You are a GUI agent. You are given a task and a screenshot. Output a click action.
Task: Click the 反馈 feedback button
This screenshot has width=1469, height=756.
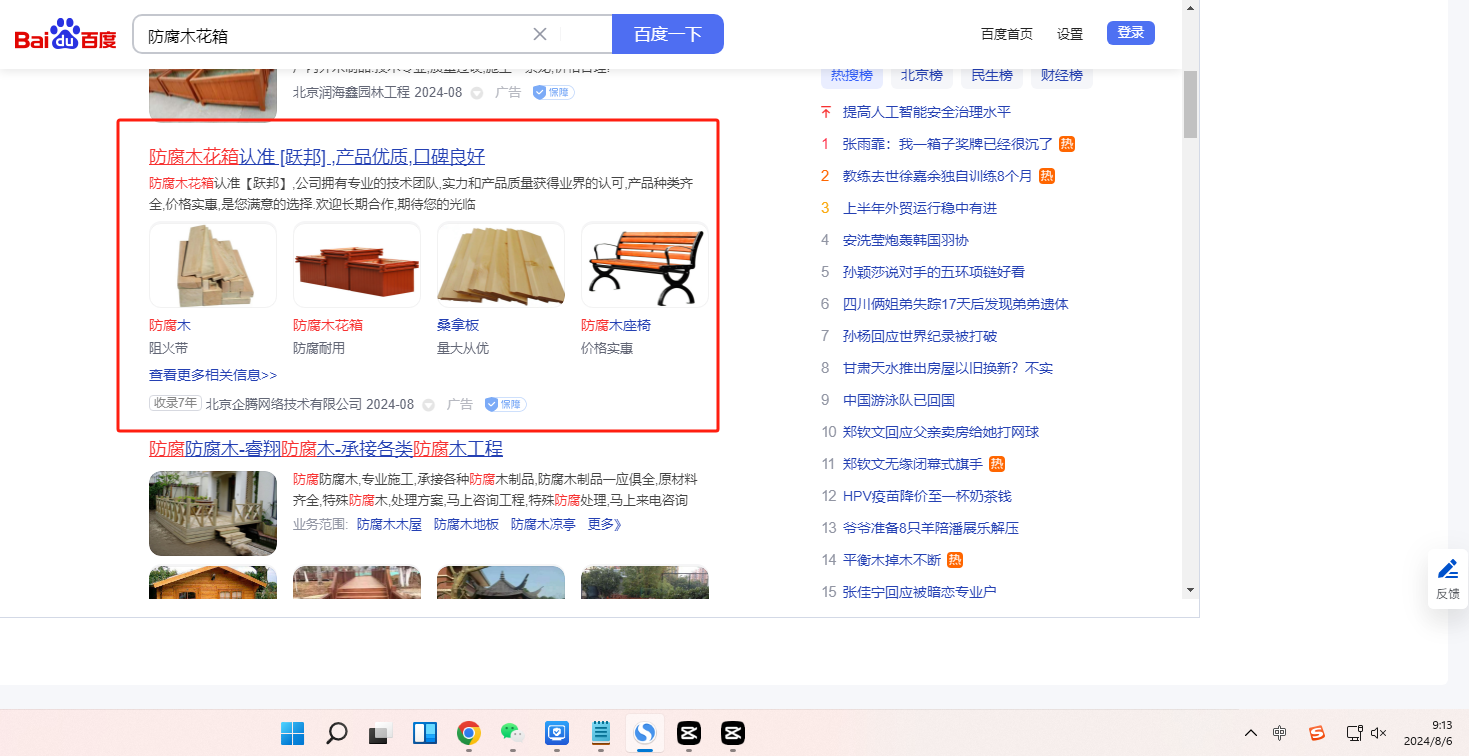(1447, 579)
